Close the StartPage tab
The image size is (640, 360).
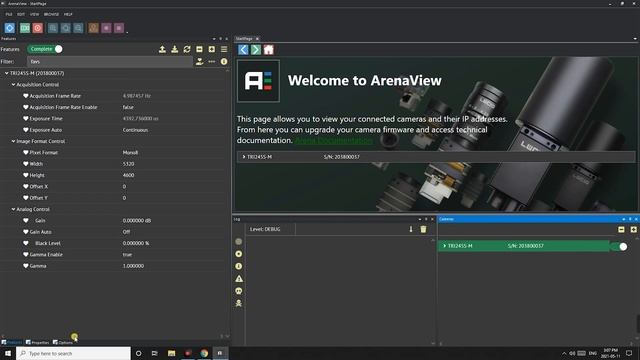[257, 39]
